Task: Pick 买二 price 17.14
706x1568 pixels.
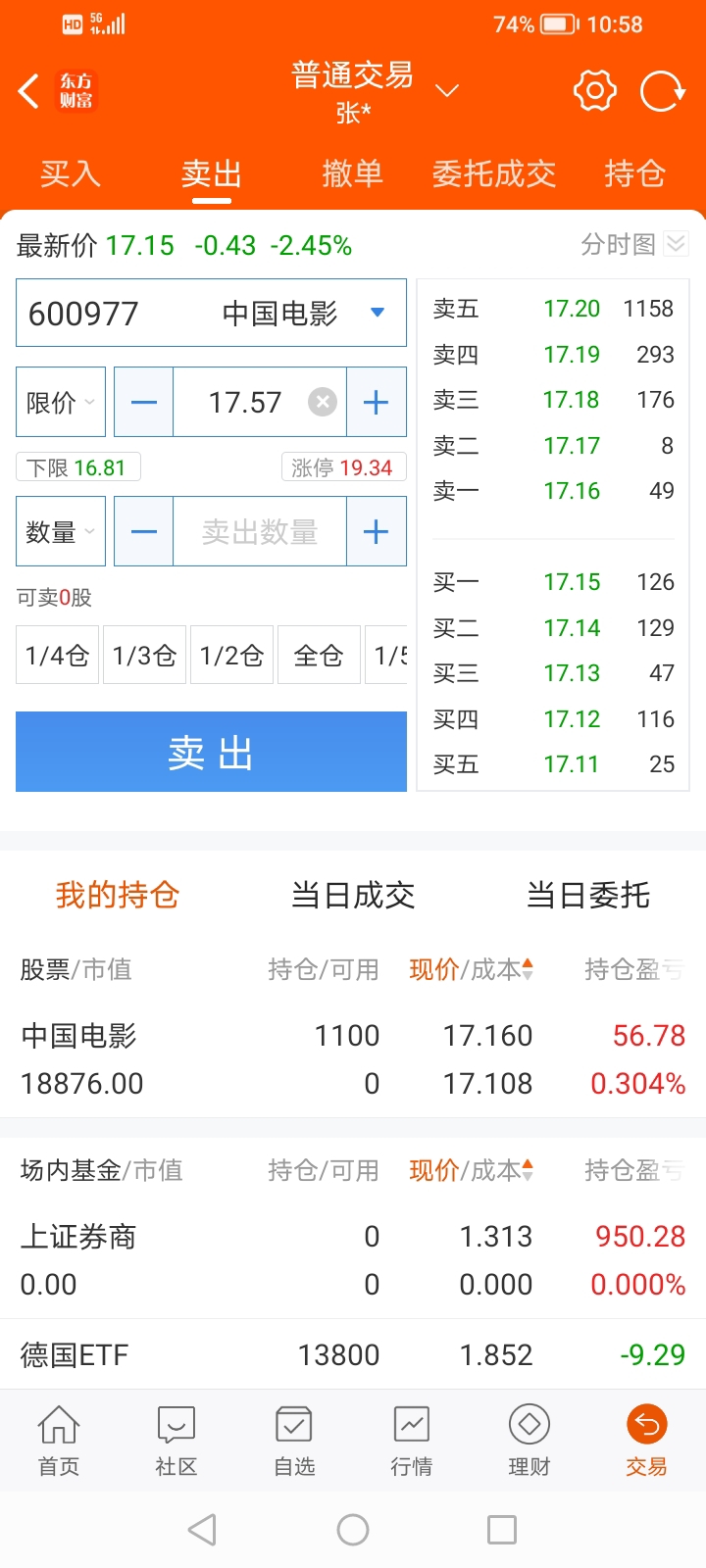Action: [554, 628]
